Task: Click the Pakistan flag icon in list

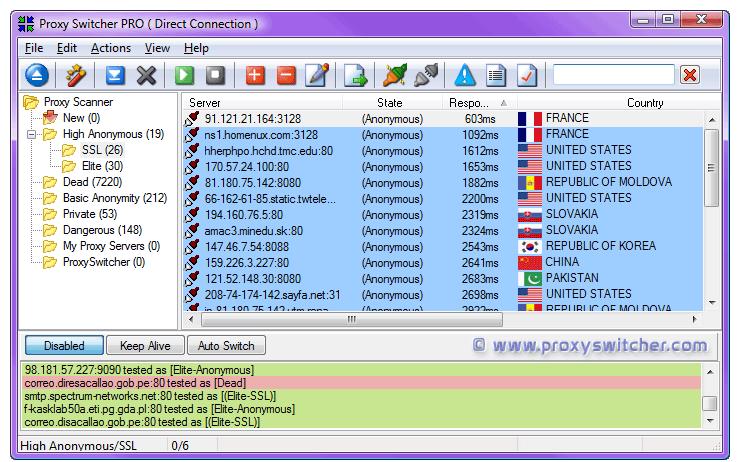Action: point(530,278)
